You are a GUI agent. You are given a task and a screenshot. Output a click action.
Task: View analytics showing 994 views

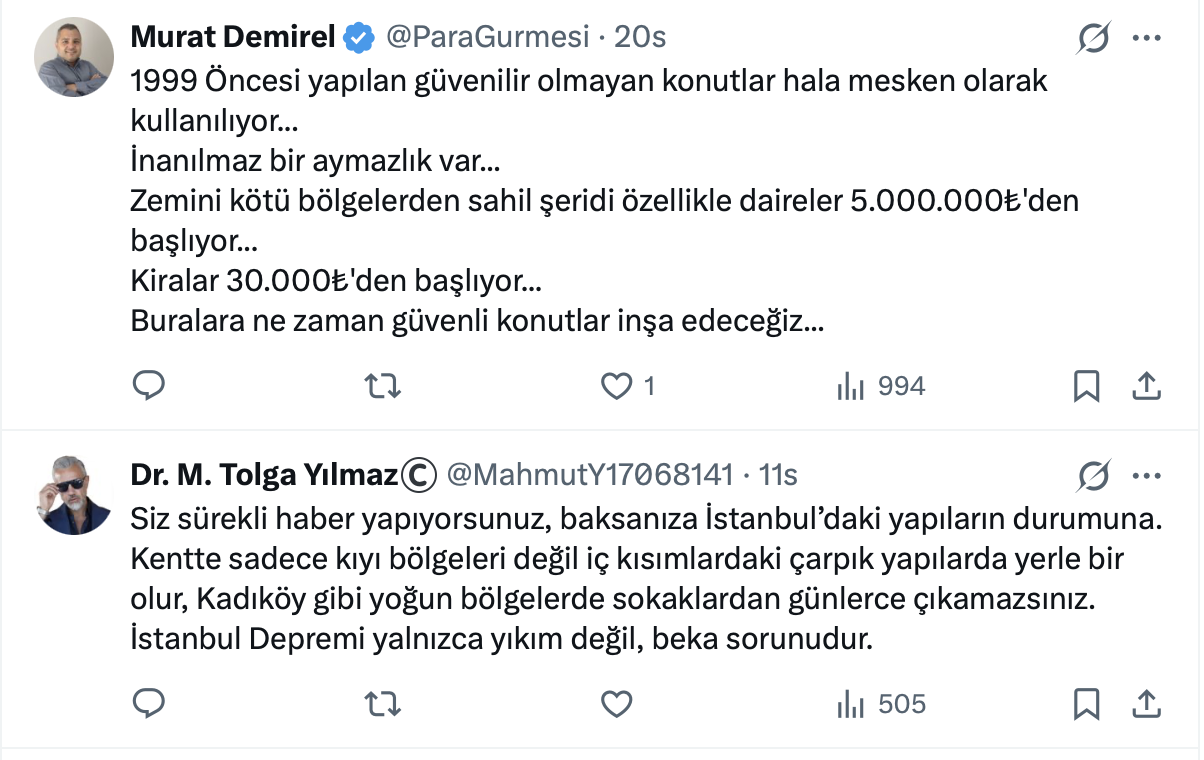point(881,386)
